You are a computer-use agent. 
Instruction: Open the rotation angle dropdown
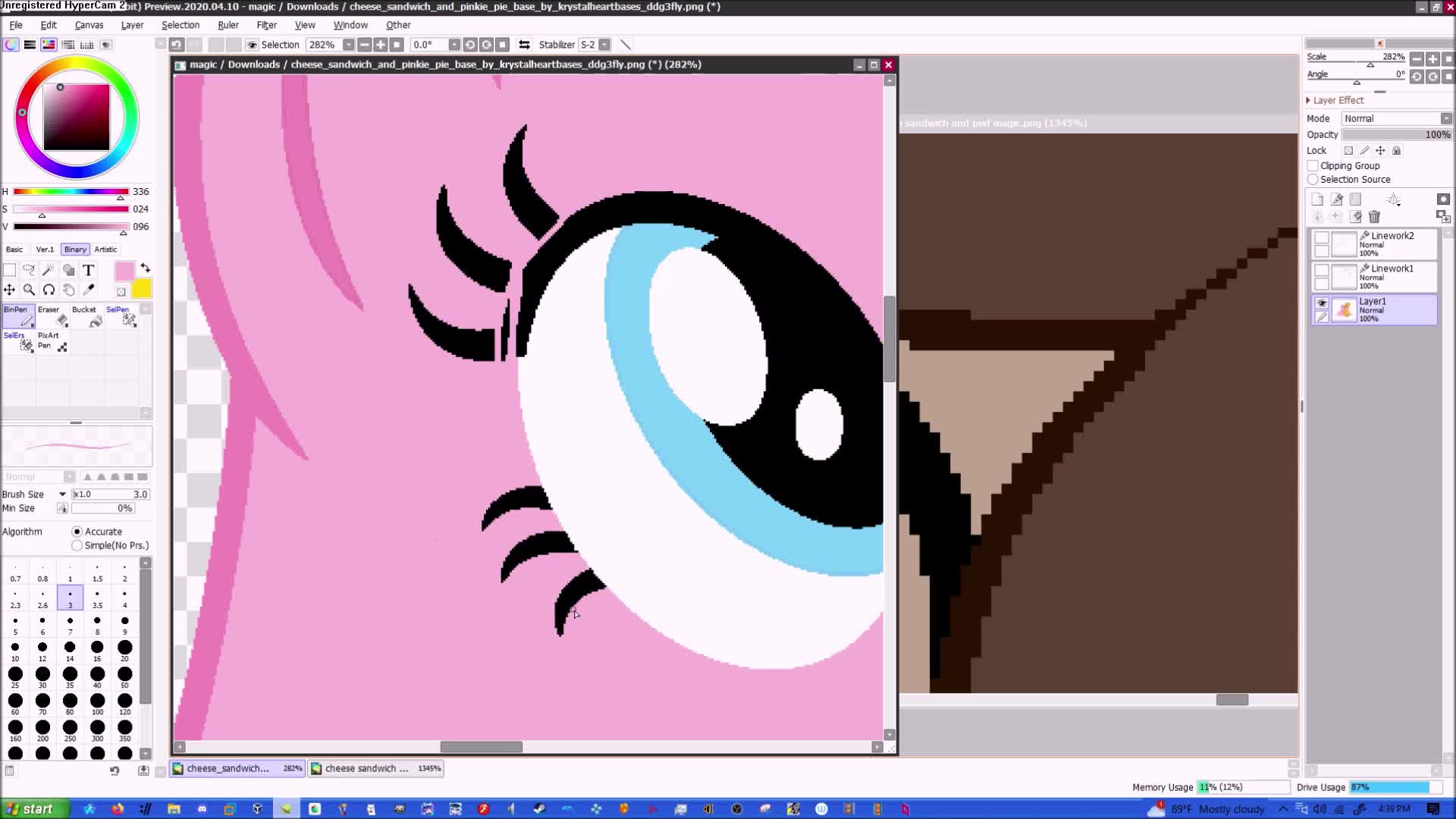pyautogui.click(x=453, y=45)
